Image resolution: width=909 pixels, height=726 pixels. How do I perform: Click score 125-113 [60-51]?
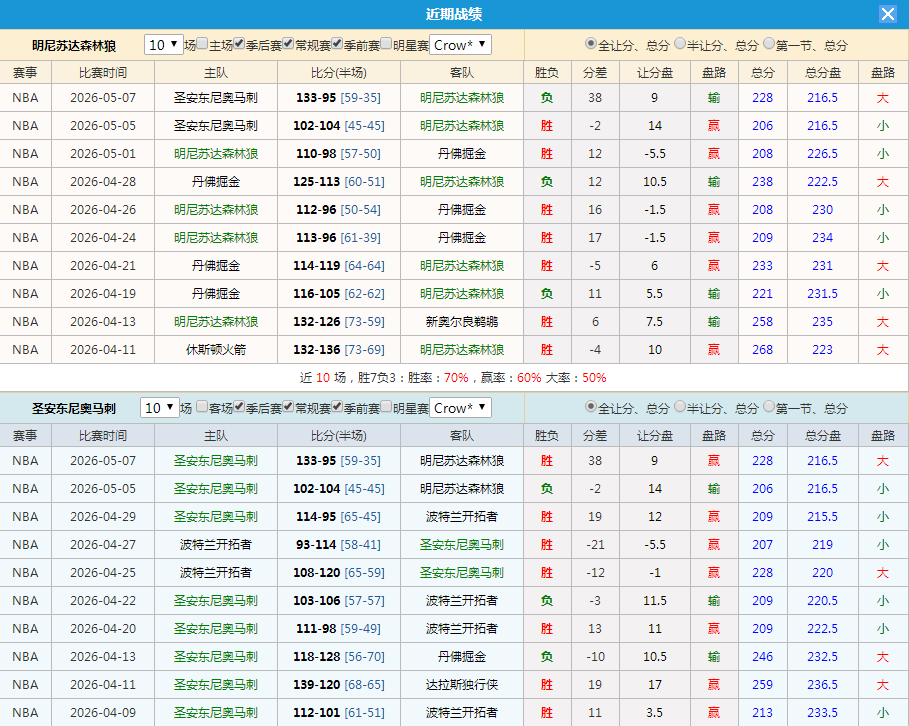tap(339, 182)
